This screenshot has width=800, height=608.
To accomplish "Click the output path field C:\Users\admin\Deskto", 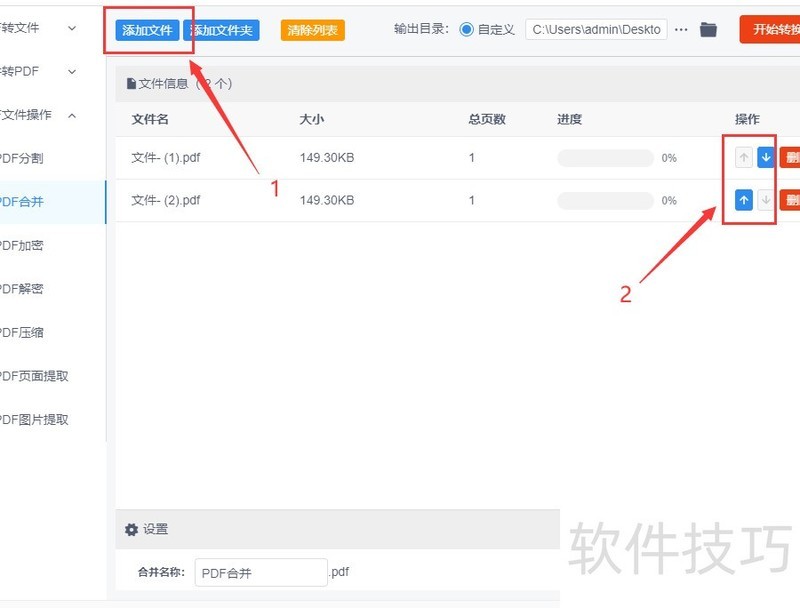I will 596,30.
